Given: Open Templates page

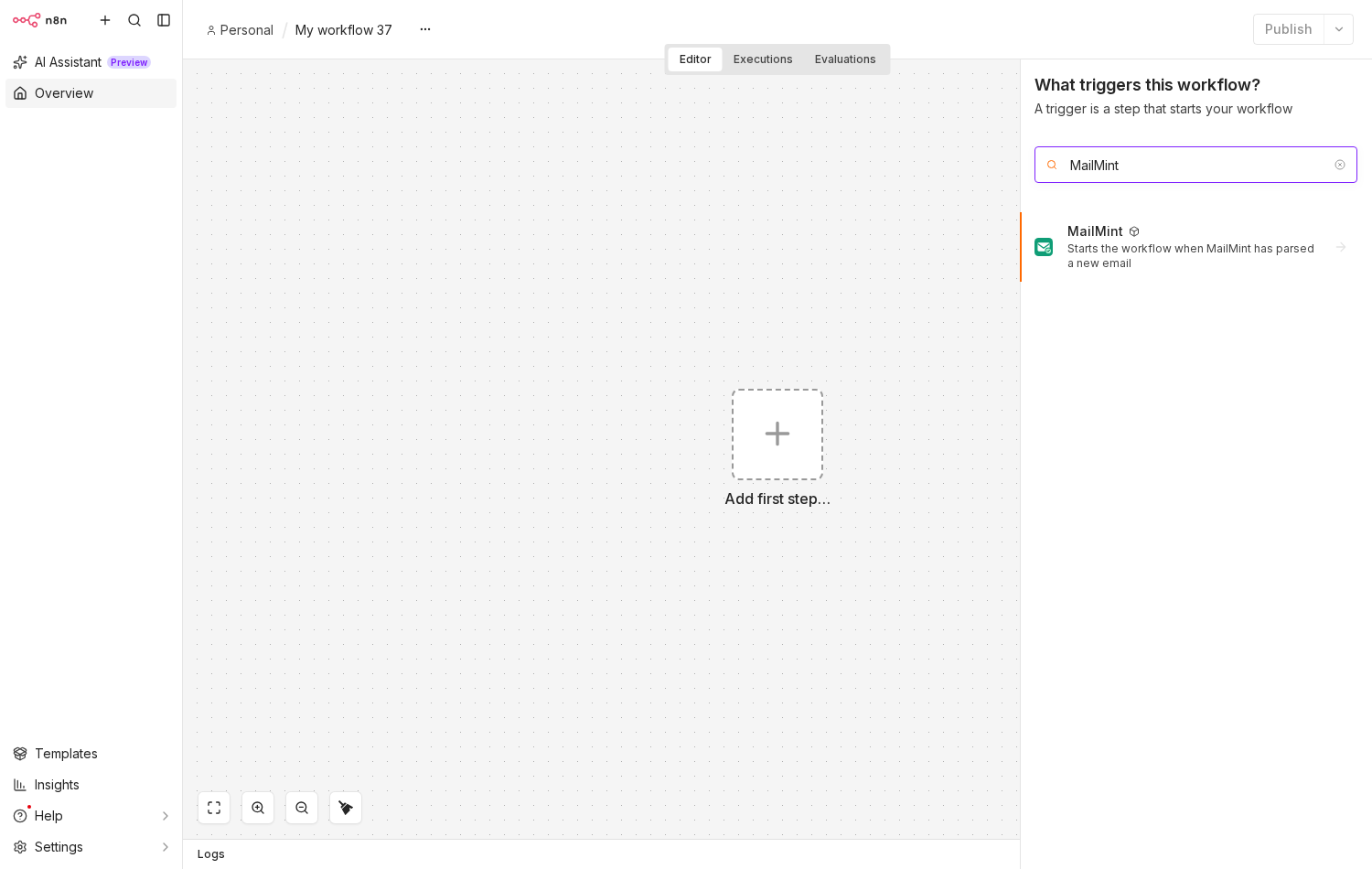Looking at the screenshot, I should [91, 754].
